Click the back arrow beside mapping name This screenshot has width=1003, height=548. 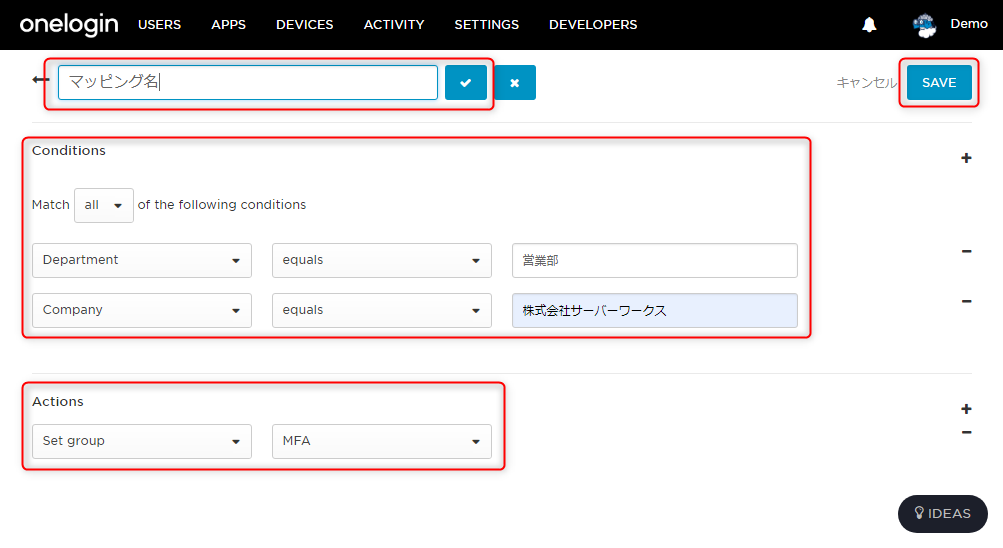coord(40,80)
